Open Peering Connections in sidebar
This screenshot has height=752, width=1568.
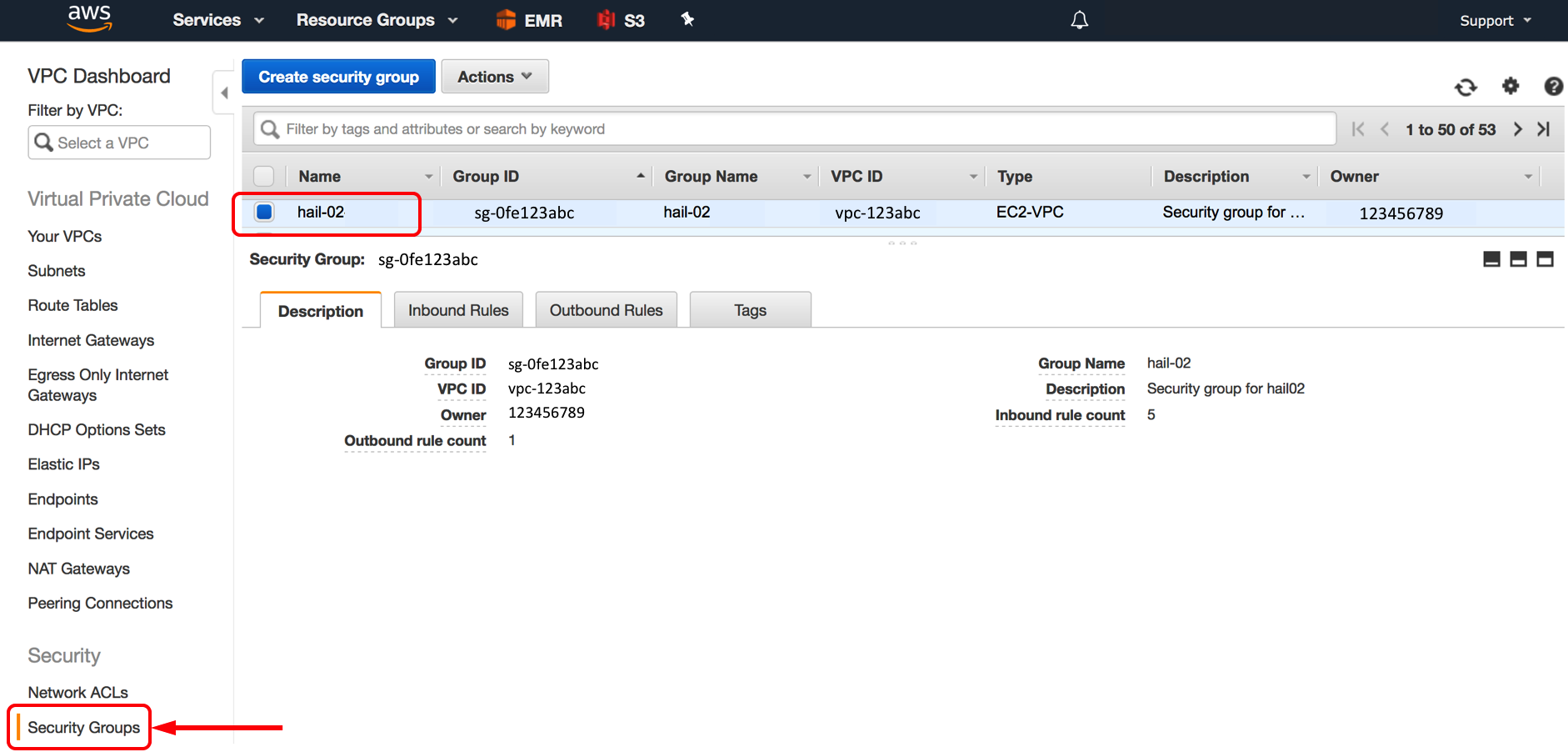(101, 603)
